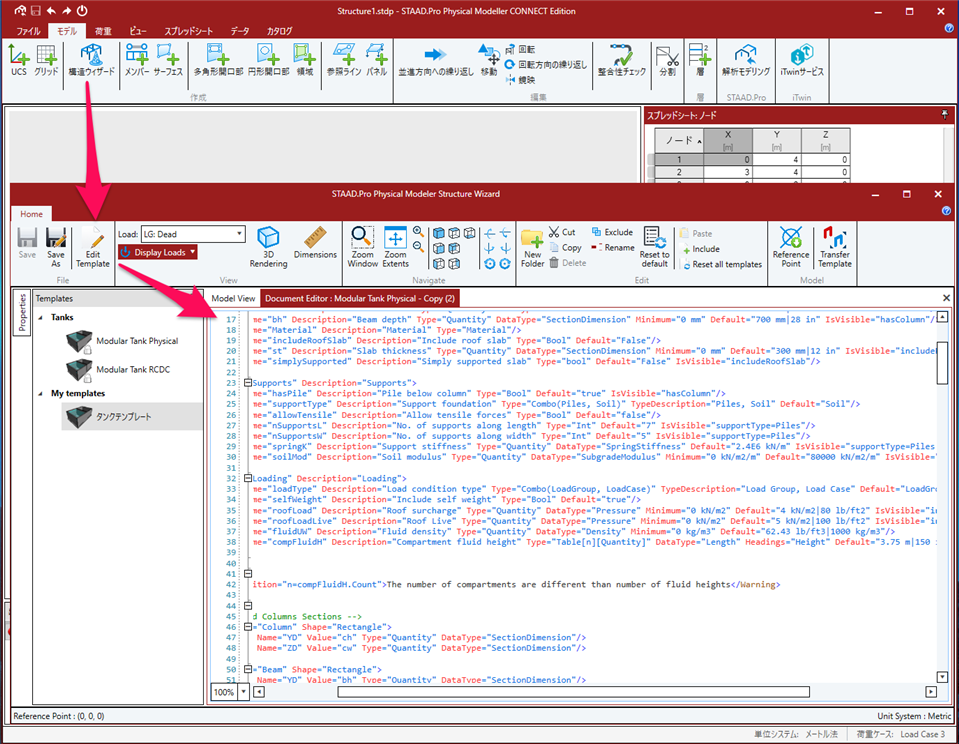Open the Load case dropdown showing LG: Dead

tap(193, 234)
